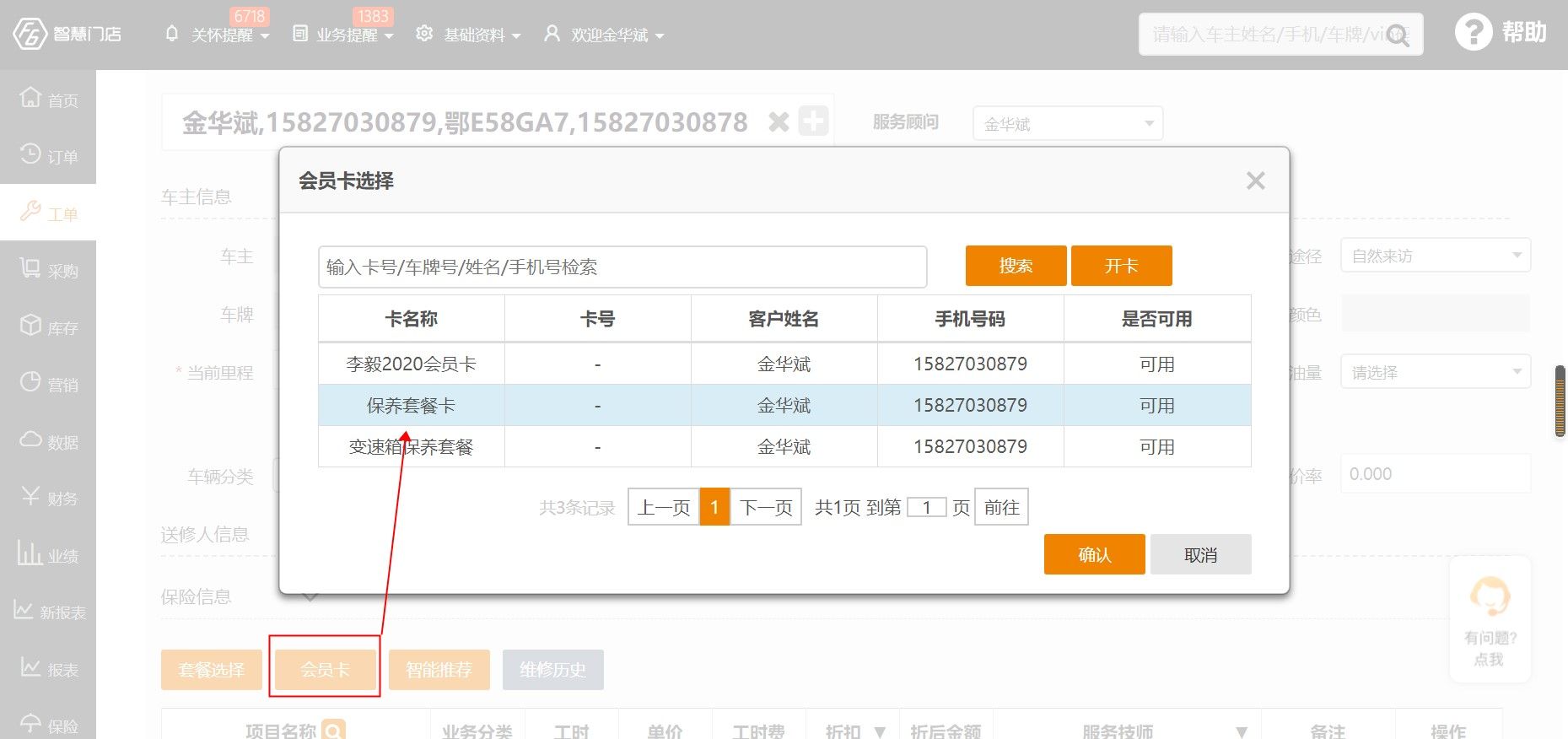Open the 服务顾问 dropdown
This screenshot has width=1568, height=739.
point(1068,123)
